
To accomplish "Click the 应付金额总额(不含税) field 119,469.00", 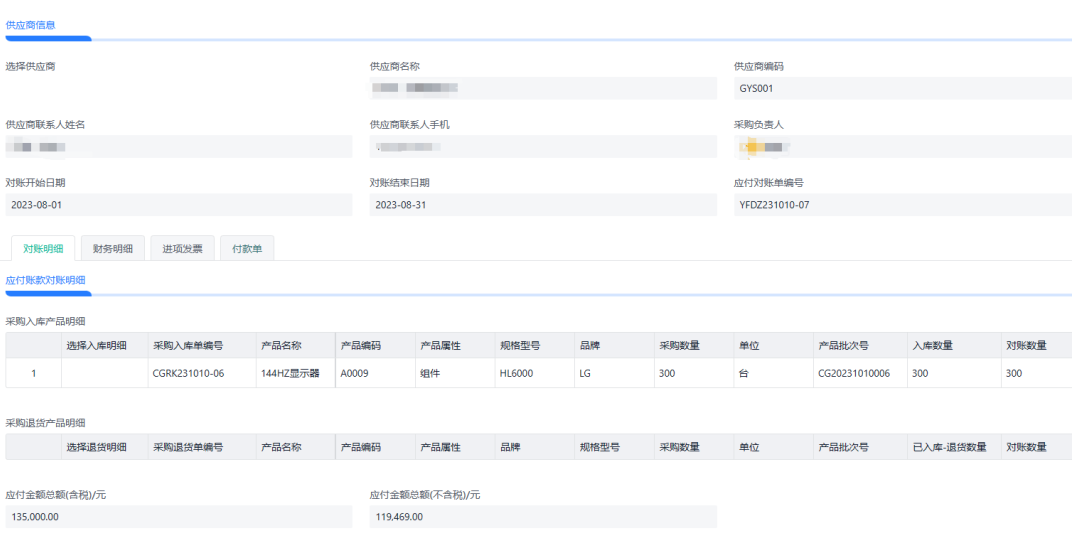I will tap(542, 517).
